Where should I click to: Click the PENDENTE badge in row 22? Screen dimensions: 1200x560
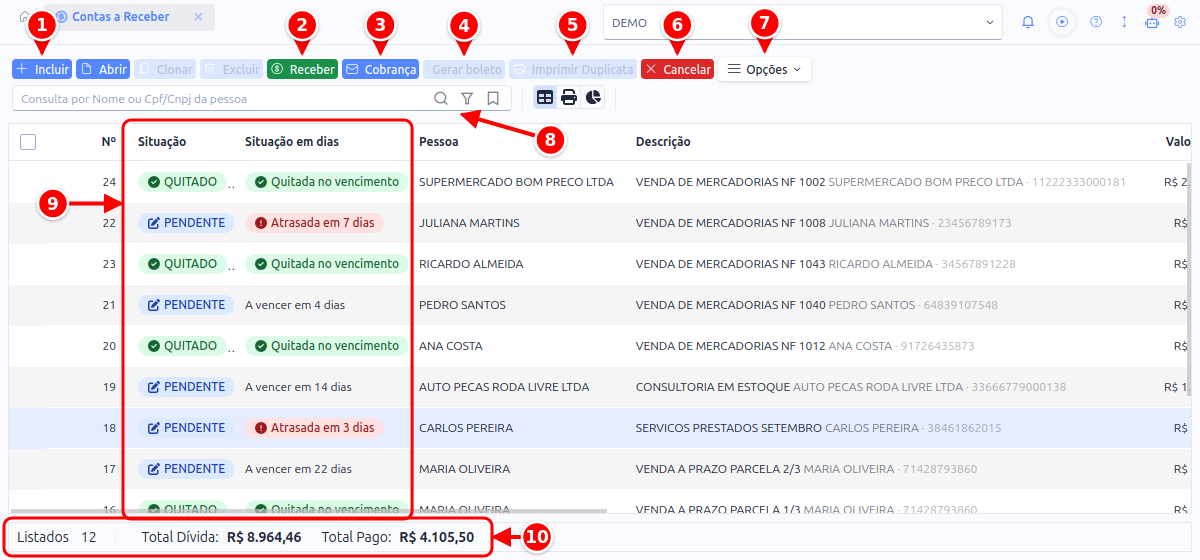(186, 223)
